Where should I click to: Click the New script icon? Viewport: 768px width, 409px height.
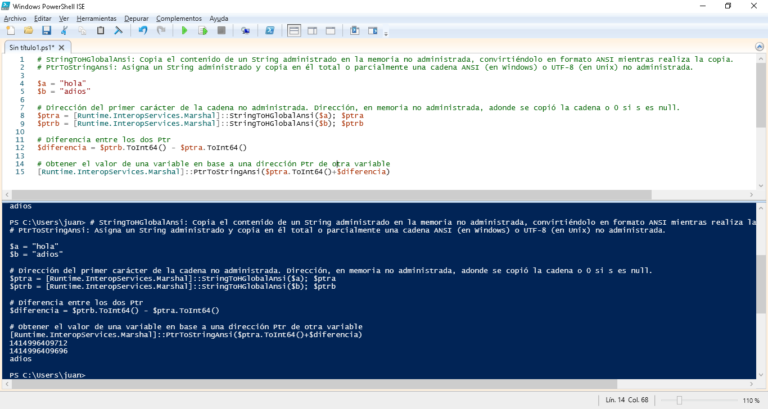(x=9, y=30)
